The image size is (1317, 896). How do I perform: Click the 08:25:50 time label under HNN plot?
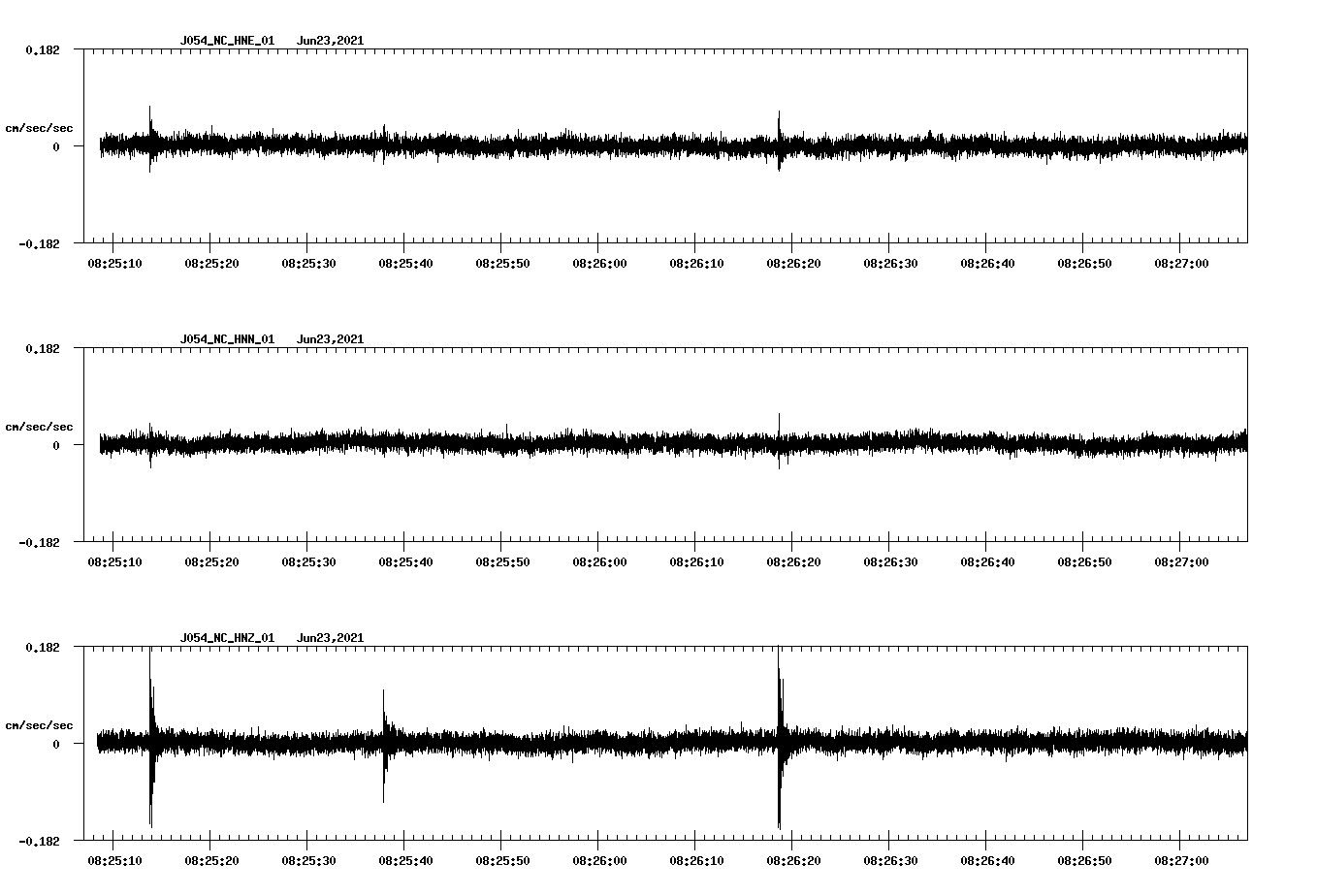tap(502, 562)
